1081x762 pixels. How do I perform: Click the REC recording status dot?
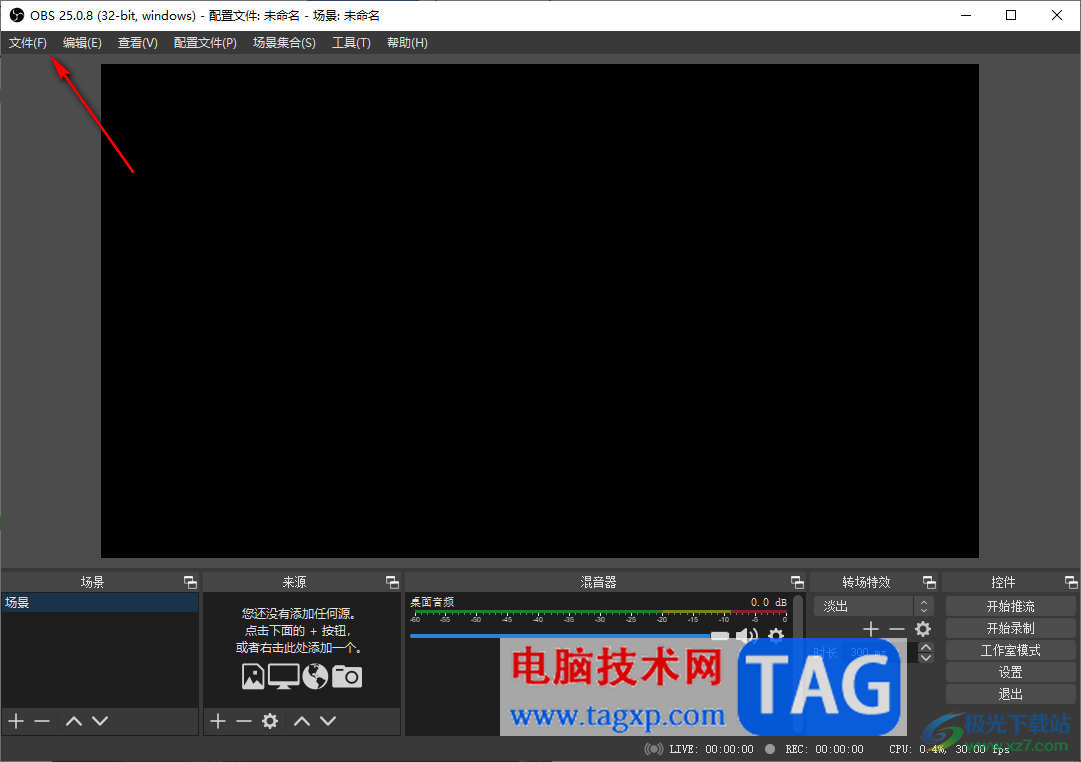pyautogui.click(x=770, y=749)
